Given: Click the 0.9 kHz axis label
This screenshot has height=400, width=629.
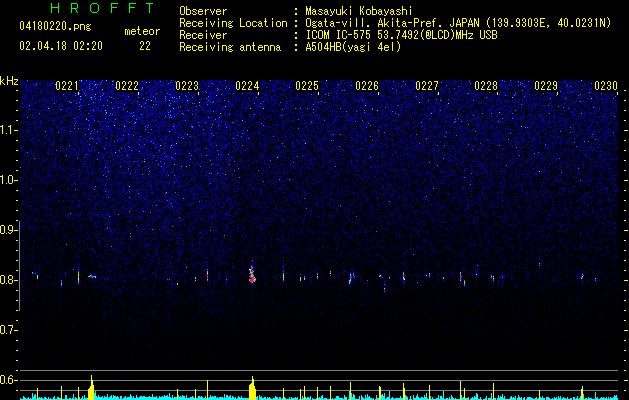Looking at the screenshot, I should [8, 230].
